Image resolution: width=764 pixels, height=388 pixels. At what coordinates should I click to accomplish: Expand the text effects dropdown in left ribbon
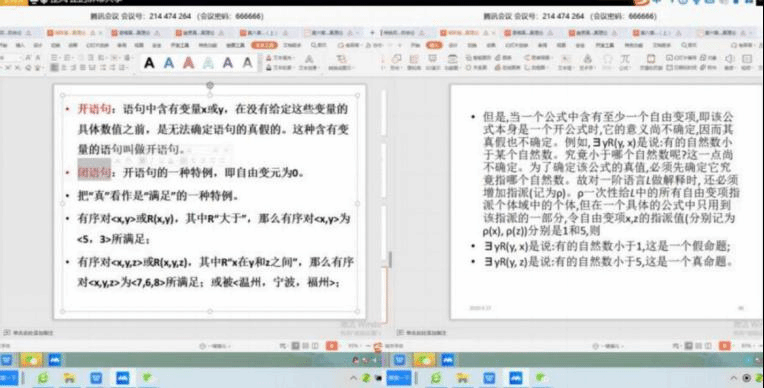point(308,63)
